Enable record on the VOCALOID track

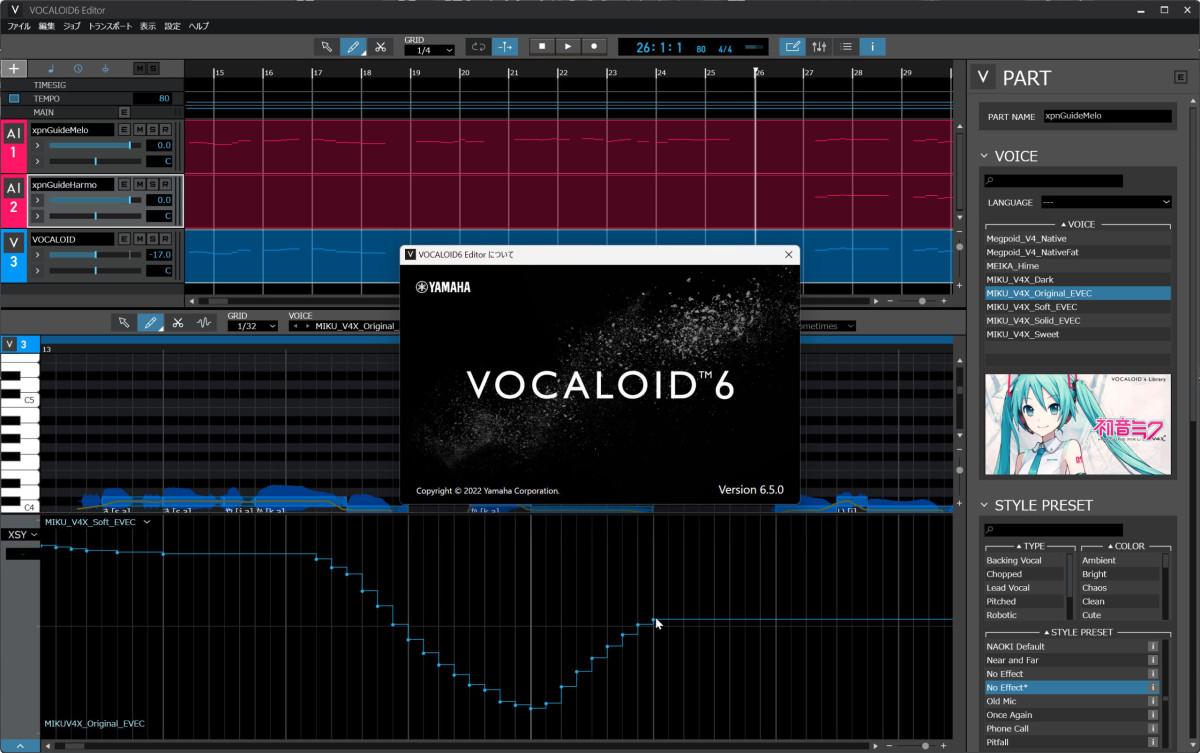tap(166, 239)
